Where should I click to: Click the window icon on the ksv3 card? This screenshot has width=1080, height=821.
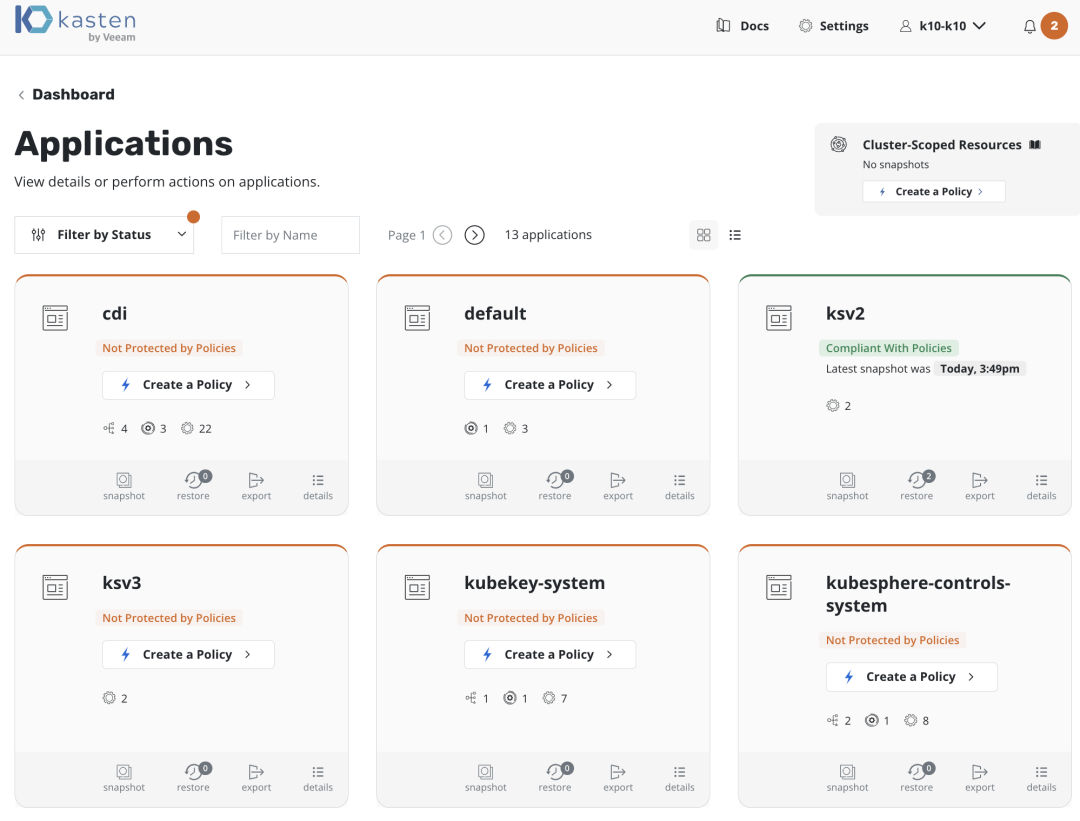coord(55,588)
